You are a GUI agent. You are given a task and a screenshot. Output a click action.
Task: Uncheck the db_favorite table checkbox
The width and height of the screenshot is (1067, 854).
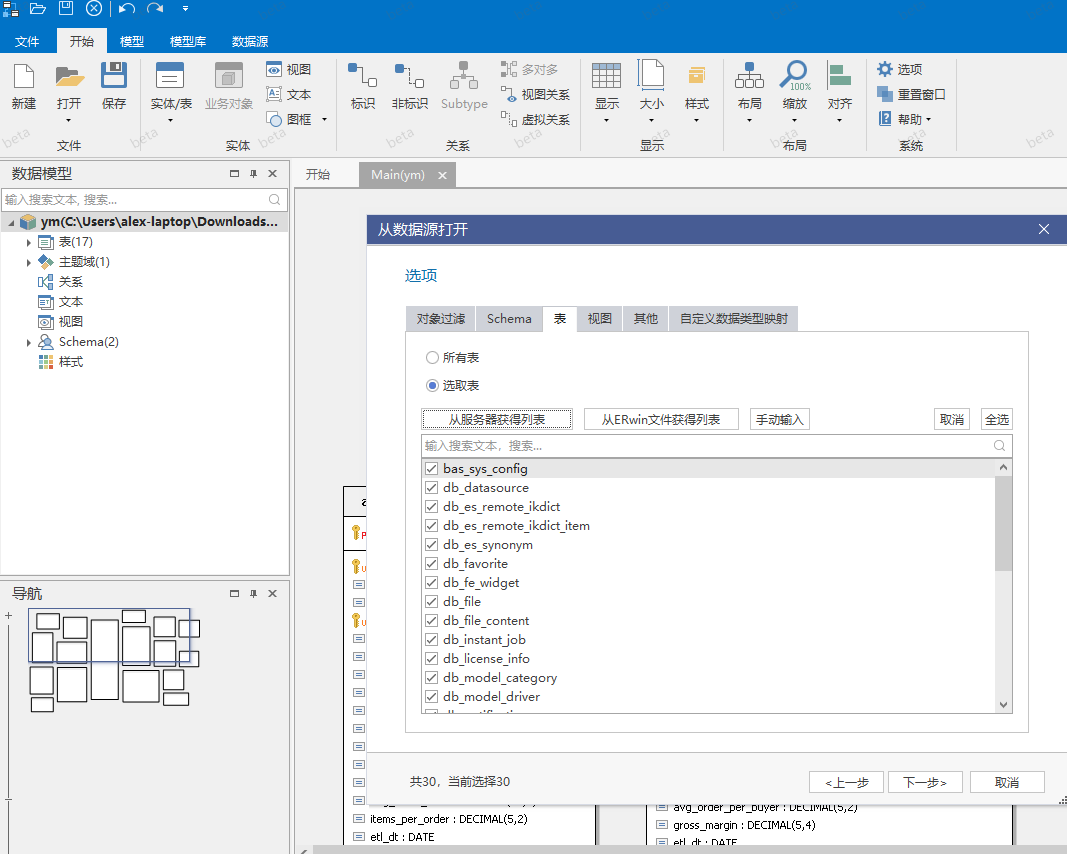[431, 563]
